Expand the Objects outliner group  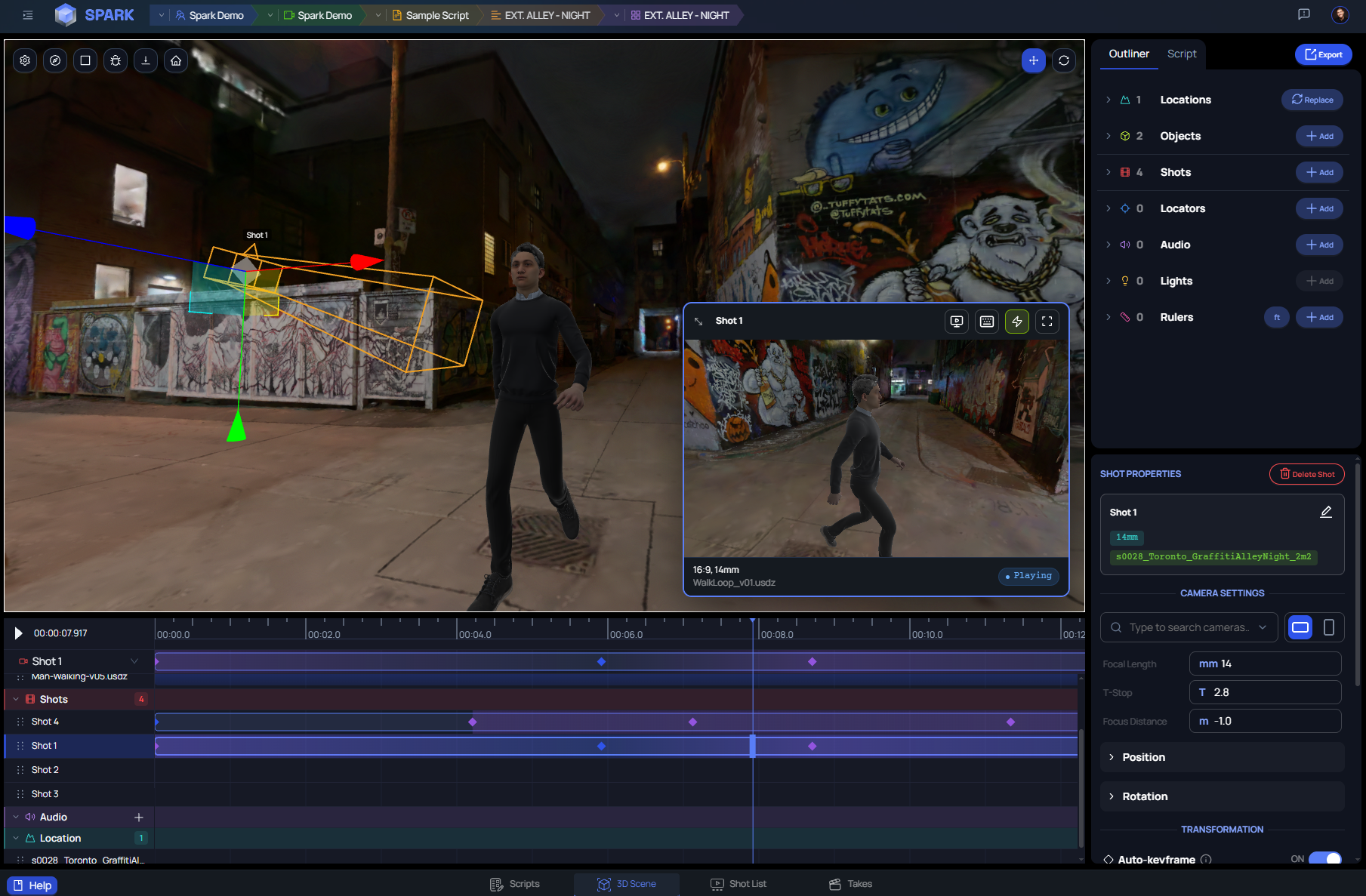[1109, 136]
